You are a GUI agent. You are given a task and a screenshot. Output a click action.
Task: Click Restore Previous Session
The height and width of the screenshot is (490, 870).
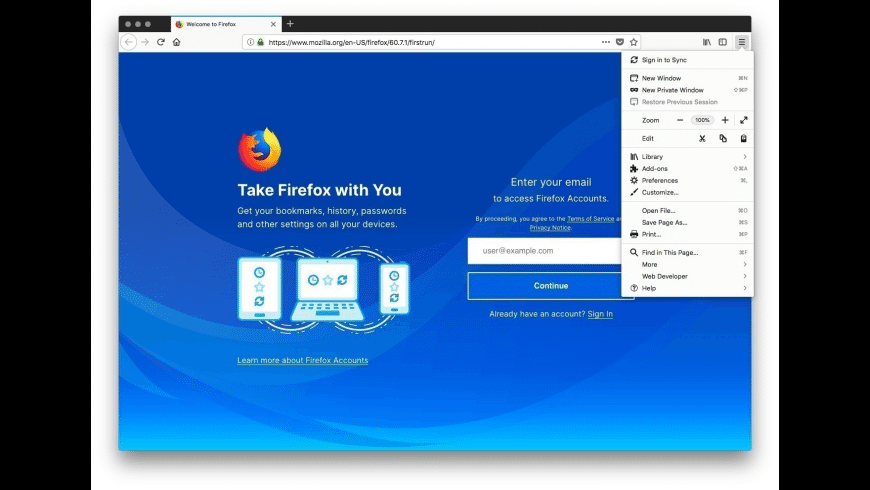click(x=687, y=102)
